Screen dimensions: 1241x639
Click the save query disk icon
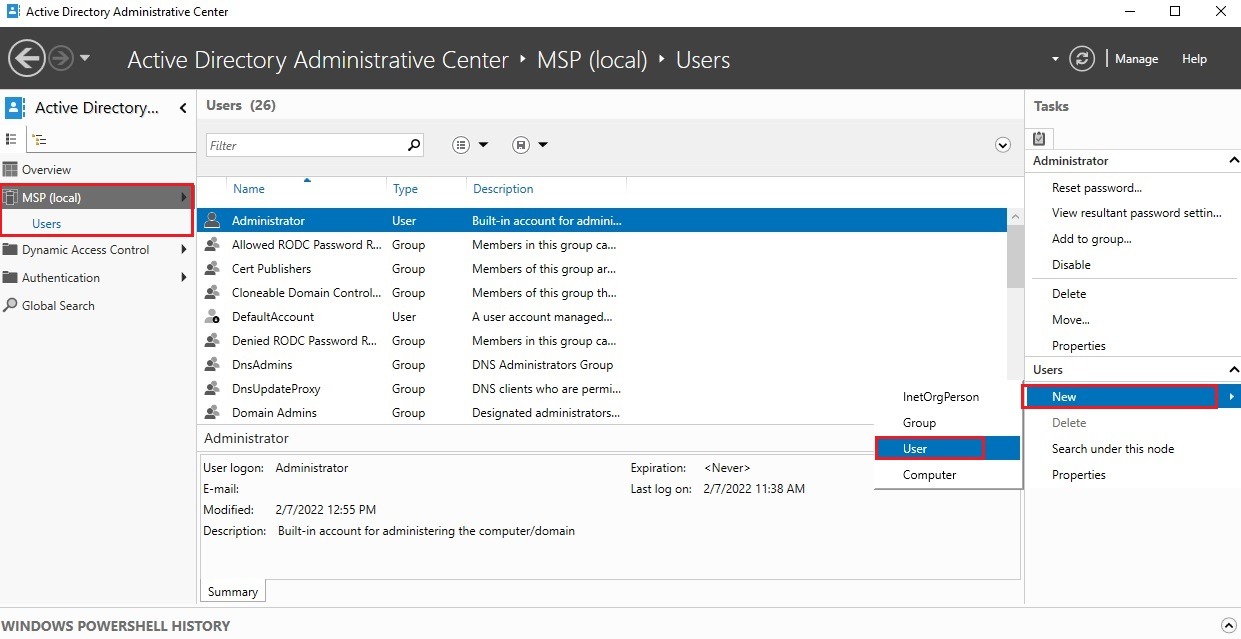[x=519, y=144]
